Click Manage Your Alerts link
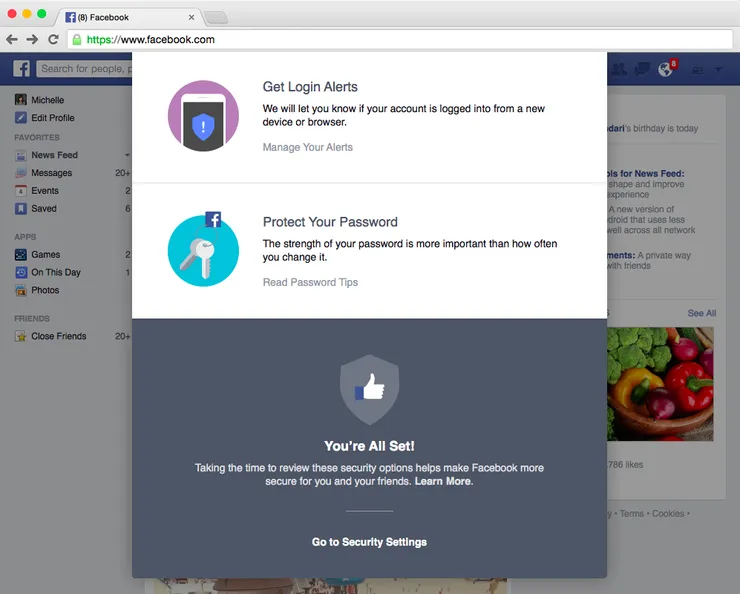 tap(308, 147)
